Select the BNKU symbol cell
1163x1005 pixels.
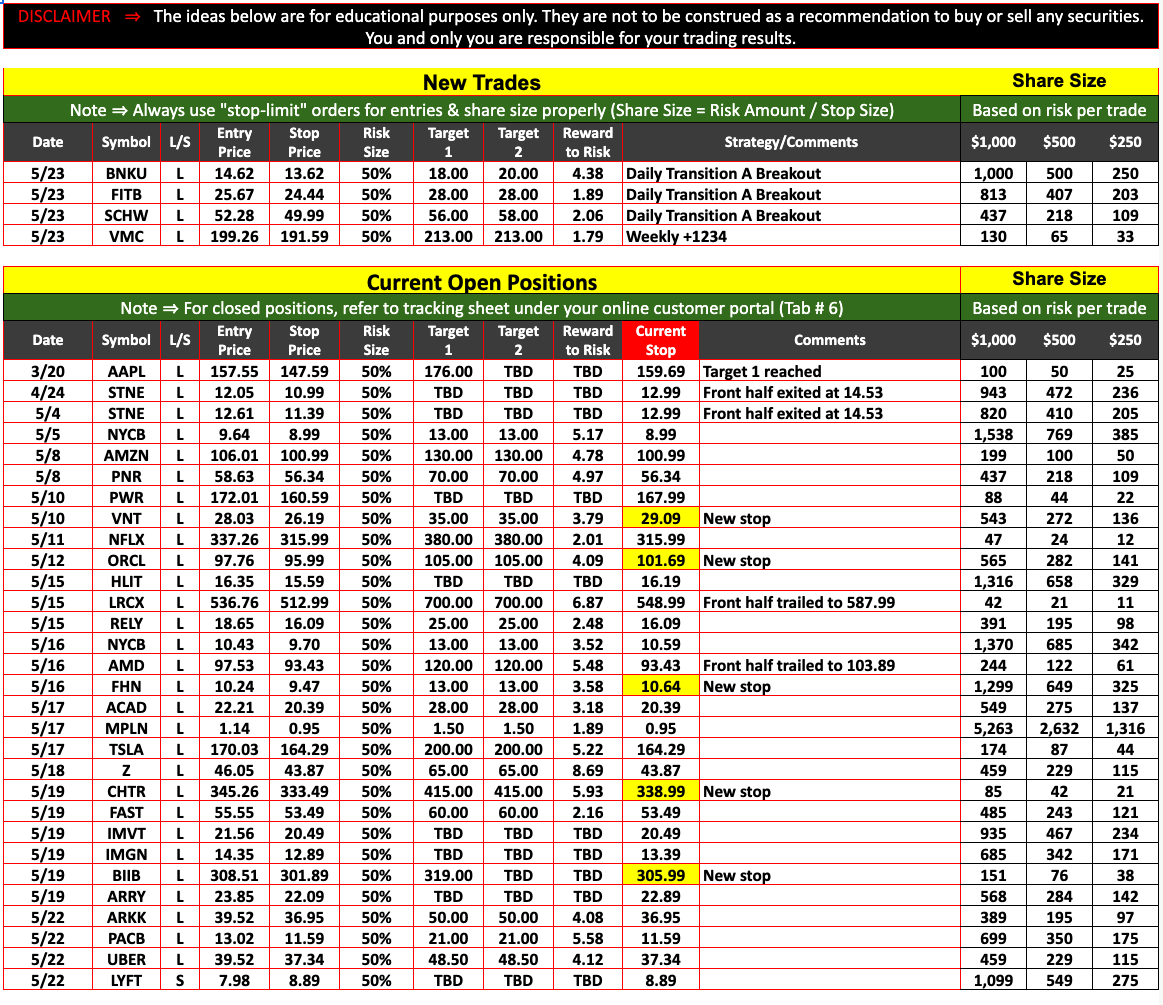click(x=126, y=174)
